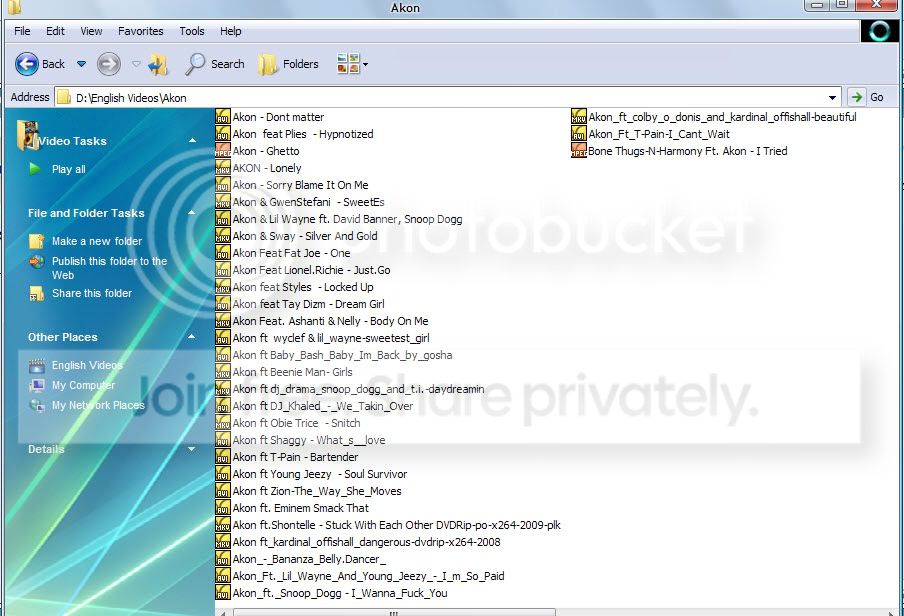Click the Share this folder icon
Image resolution: width=904 pixels, height=616 pixels.
pos(36,294)
